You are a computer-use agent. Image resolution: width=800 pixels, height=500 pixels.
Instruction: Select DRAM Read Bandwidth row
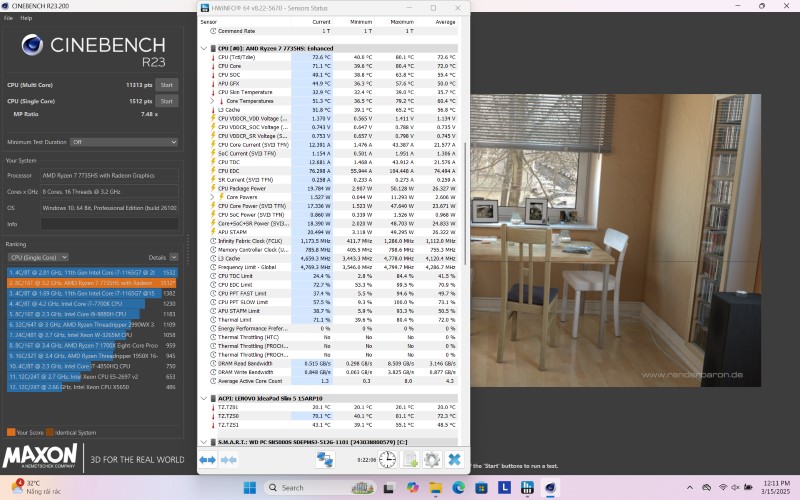point(333,363)
